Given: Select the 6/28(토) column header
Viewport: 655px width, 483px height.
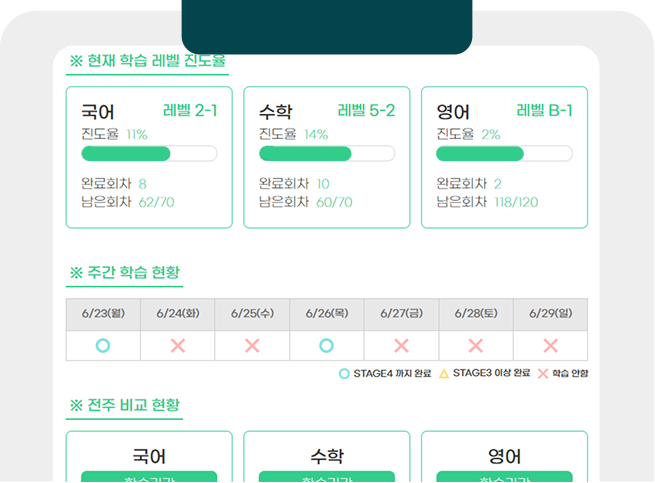Looking at the screenshot, I should click(476, 314).
